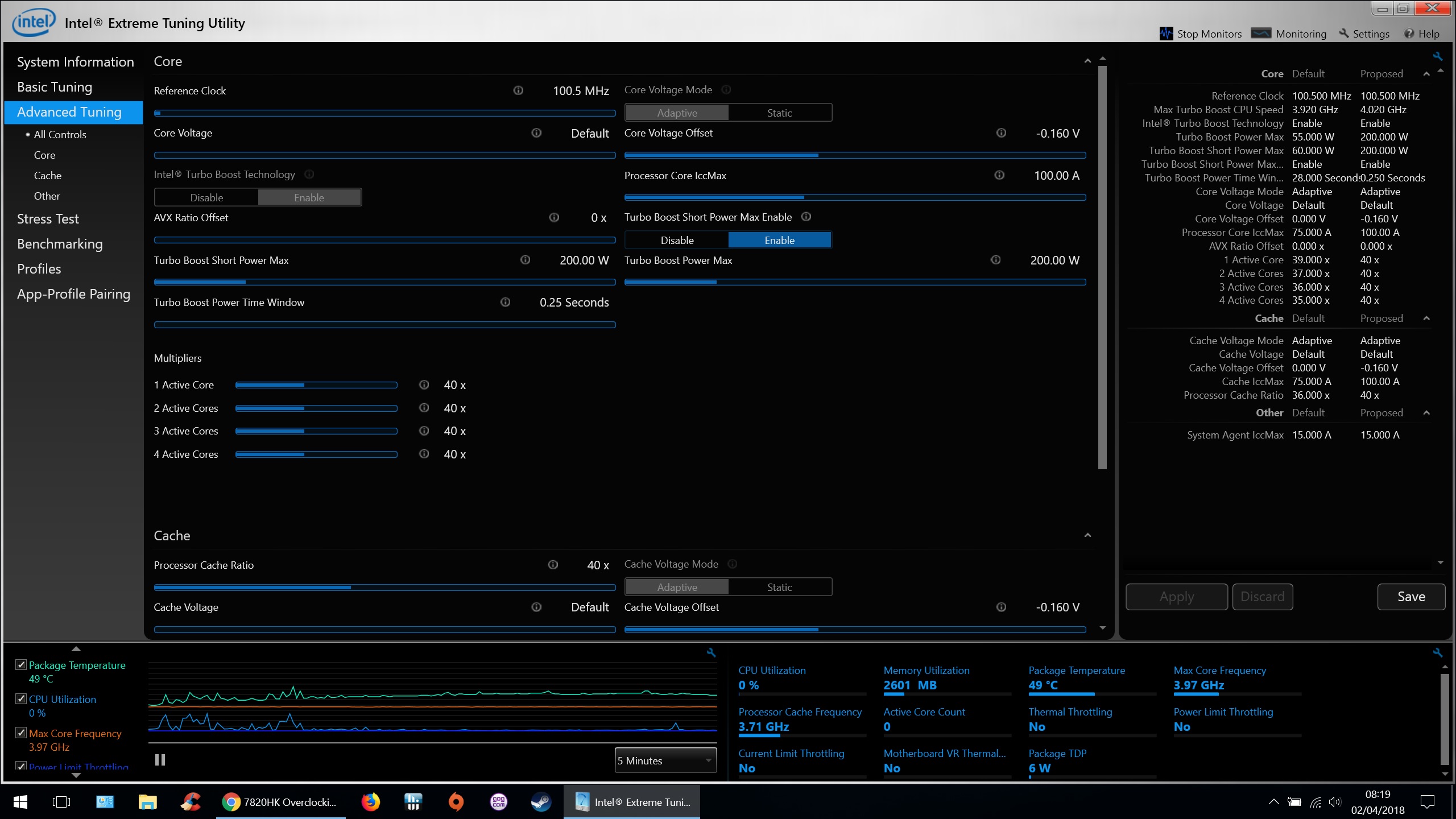This screenshot has width=1456, height=819.
Task: Click wrench icon above the proposed settings panel
Action: 1438,56
